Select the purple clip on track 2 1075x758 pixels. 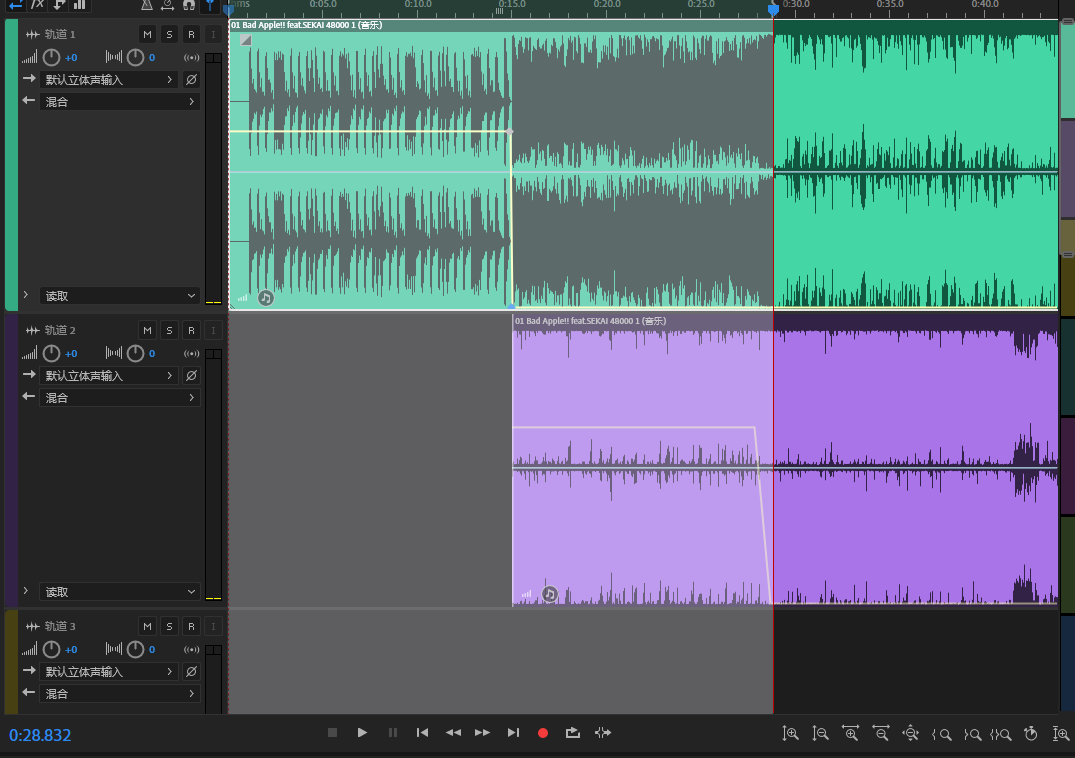[x=640, y=380]
